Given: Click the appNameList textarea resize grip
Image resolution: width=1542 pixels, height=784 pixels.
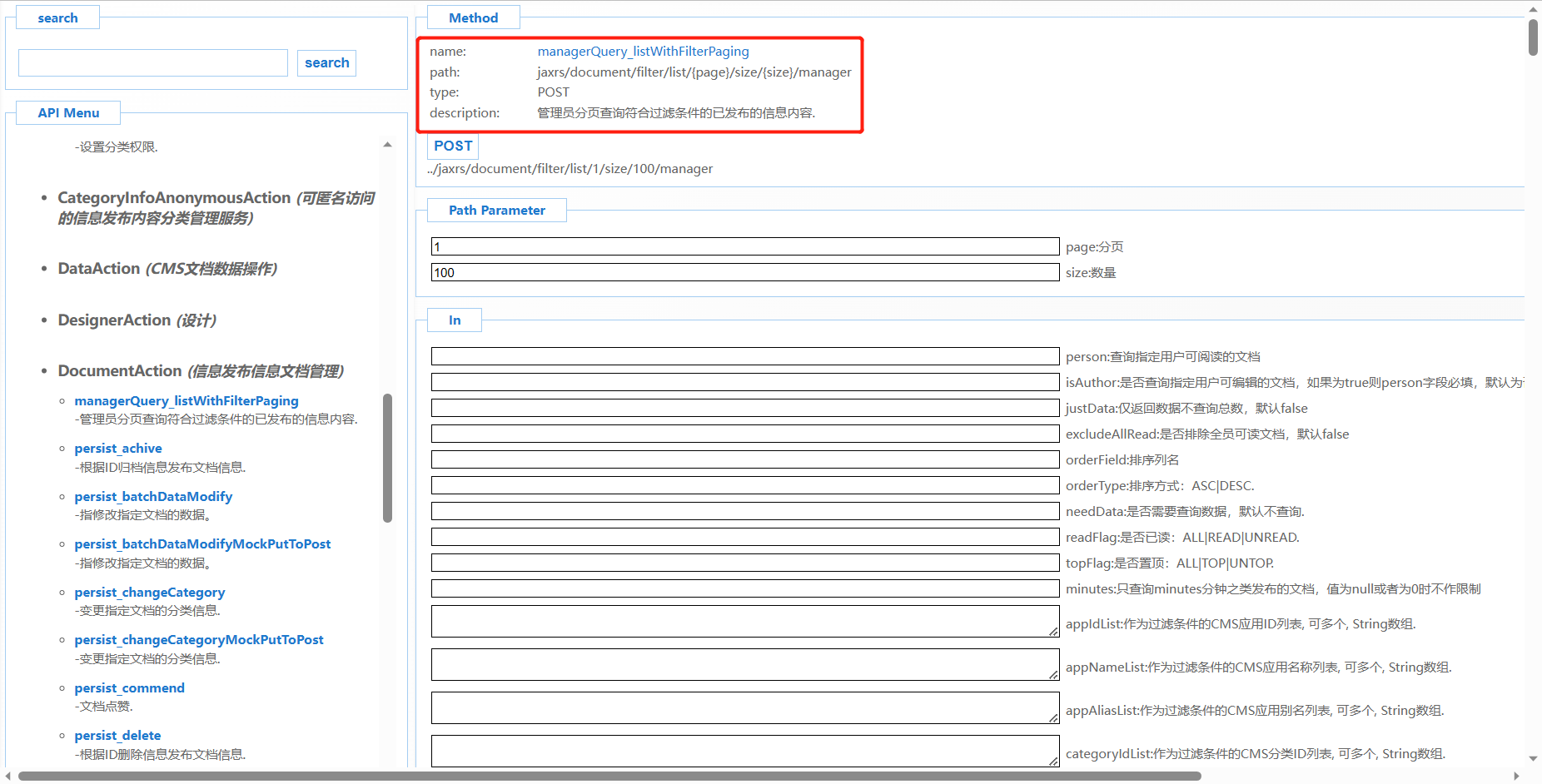Looking at the screenshot, I should 1053,676.
